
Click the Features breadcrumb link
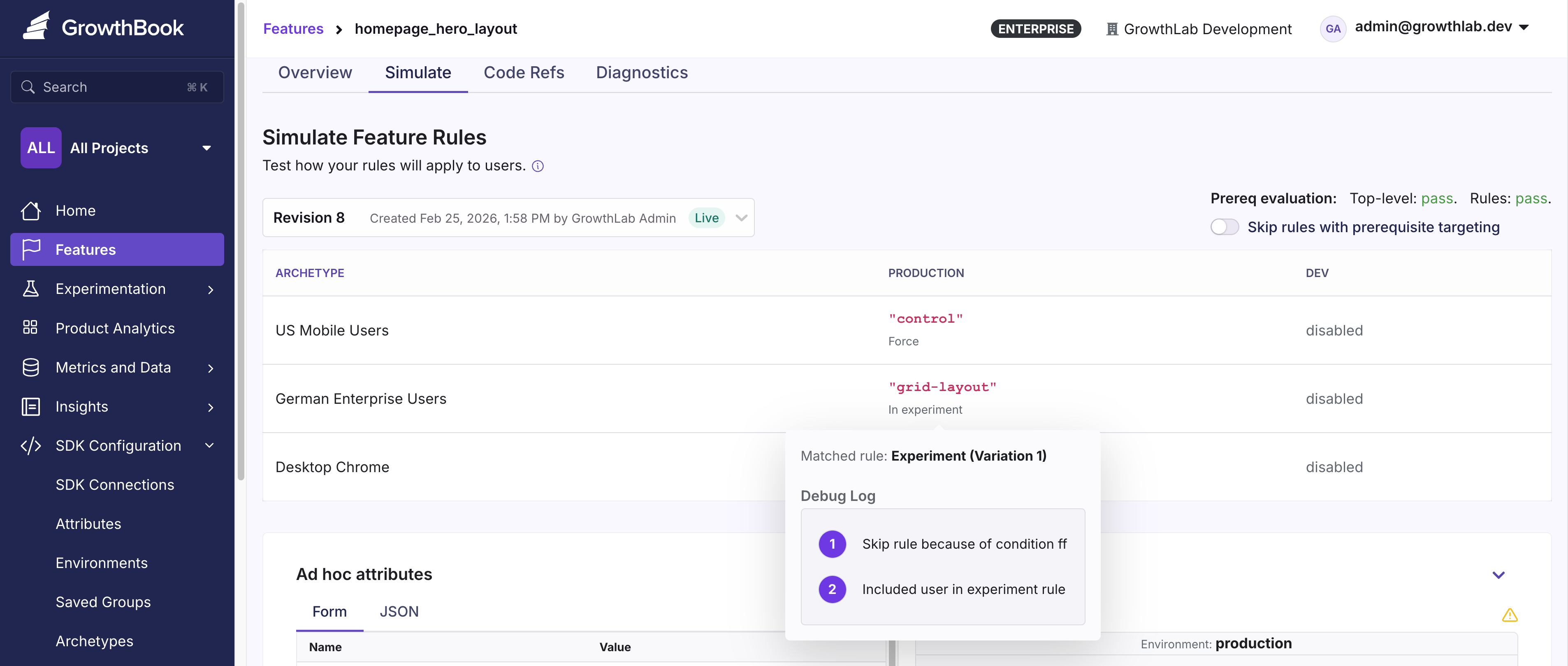pos(293,29)
